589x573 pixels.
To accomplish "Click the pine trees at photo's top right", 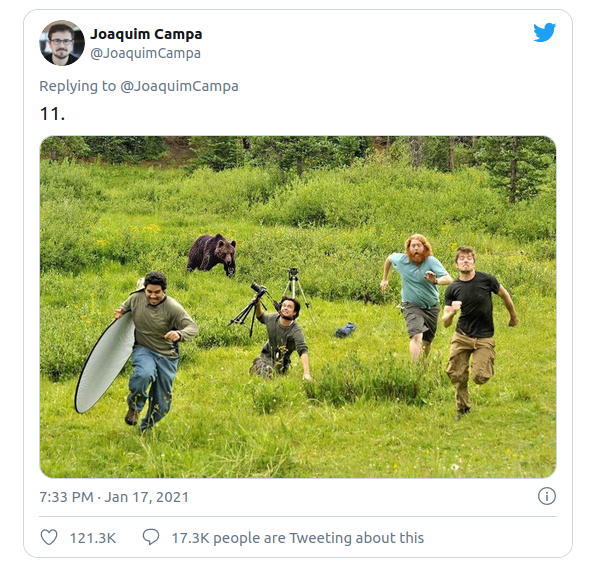I will click(515, 166).
